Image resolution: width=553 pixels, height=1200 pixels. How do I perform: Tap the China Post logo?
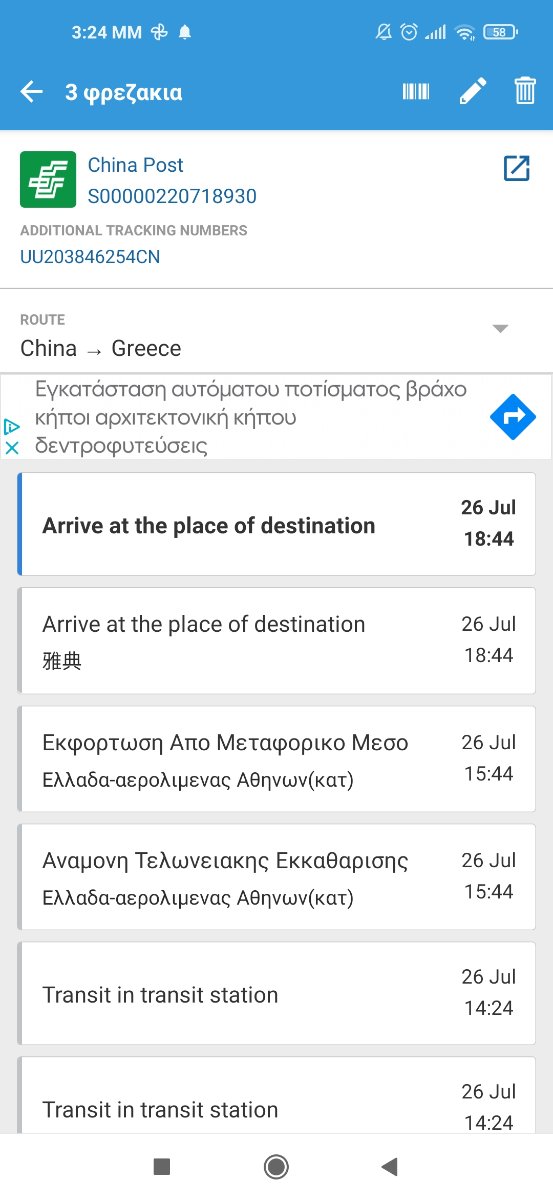[x=48, y=180]
